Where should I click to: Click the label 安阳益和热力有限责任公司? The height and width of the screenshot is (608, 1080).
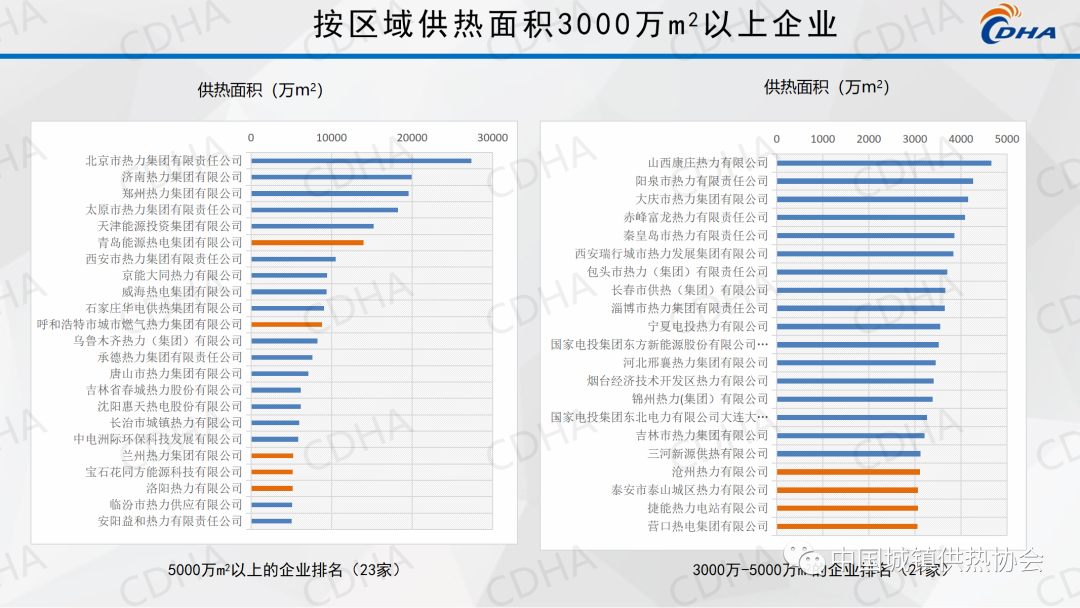[170, 521]
